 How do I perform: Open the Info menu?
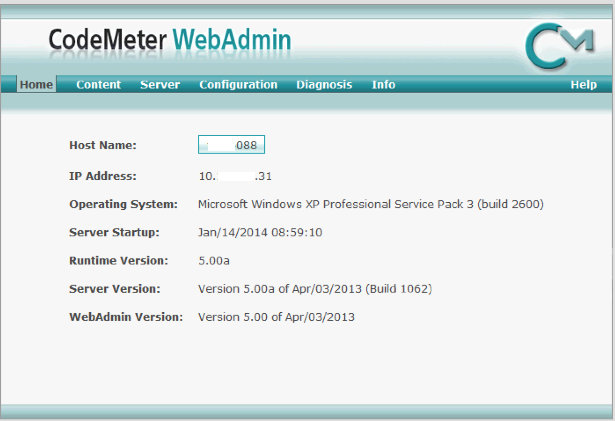(x=383, y=85)
